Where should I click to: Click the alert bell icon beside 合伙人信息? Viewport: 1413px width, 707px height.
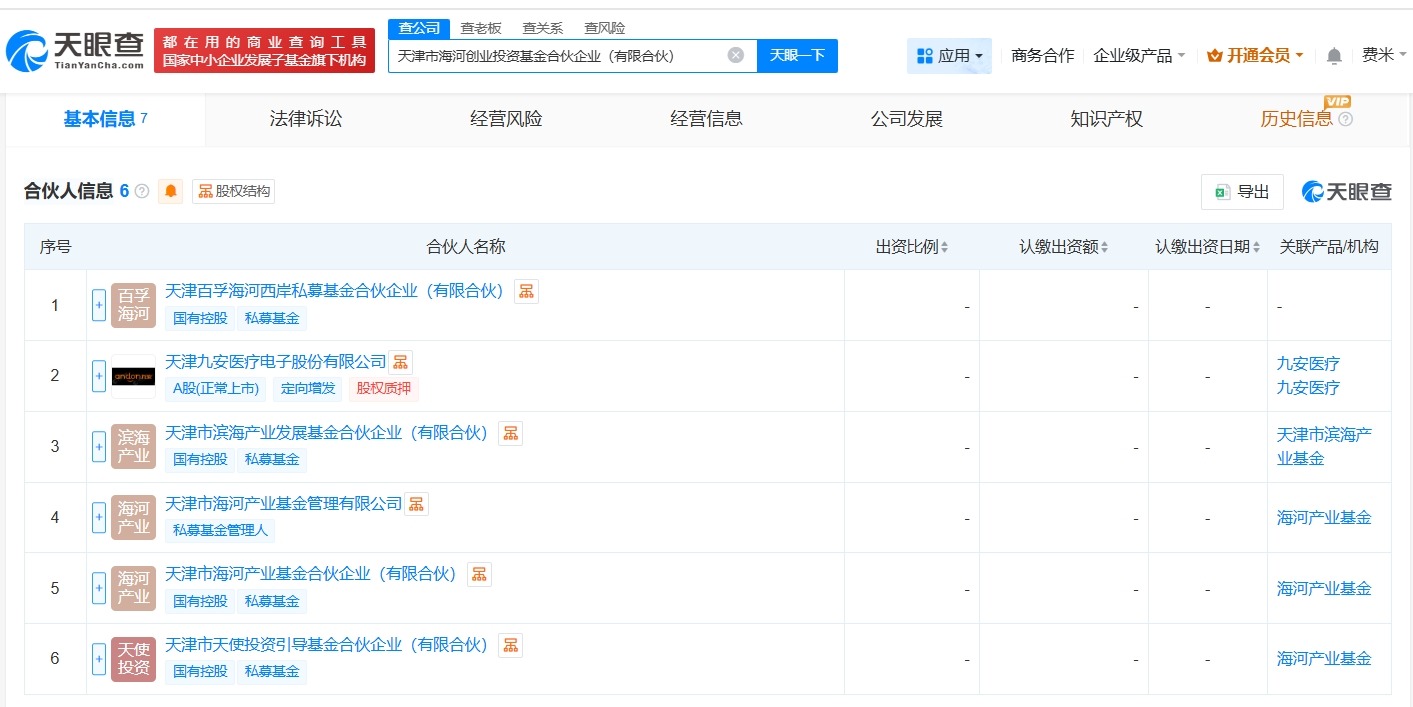[x=170, y=191]
